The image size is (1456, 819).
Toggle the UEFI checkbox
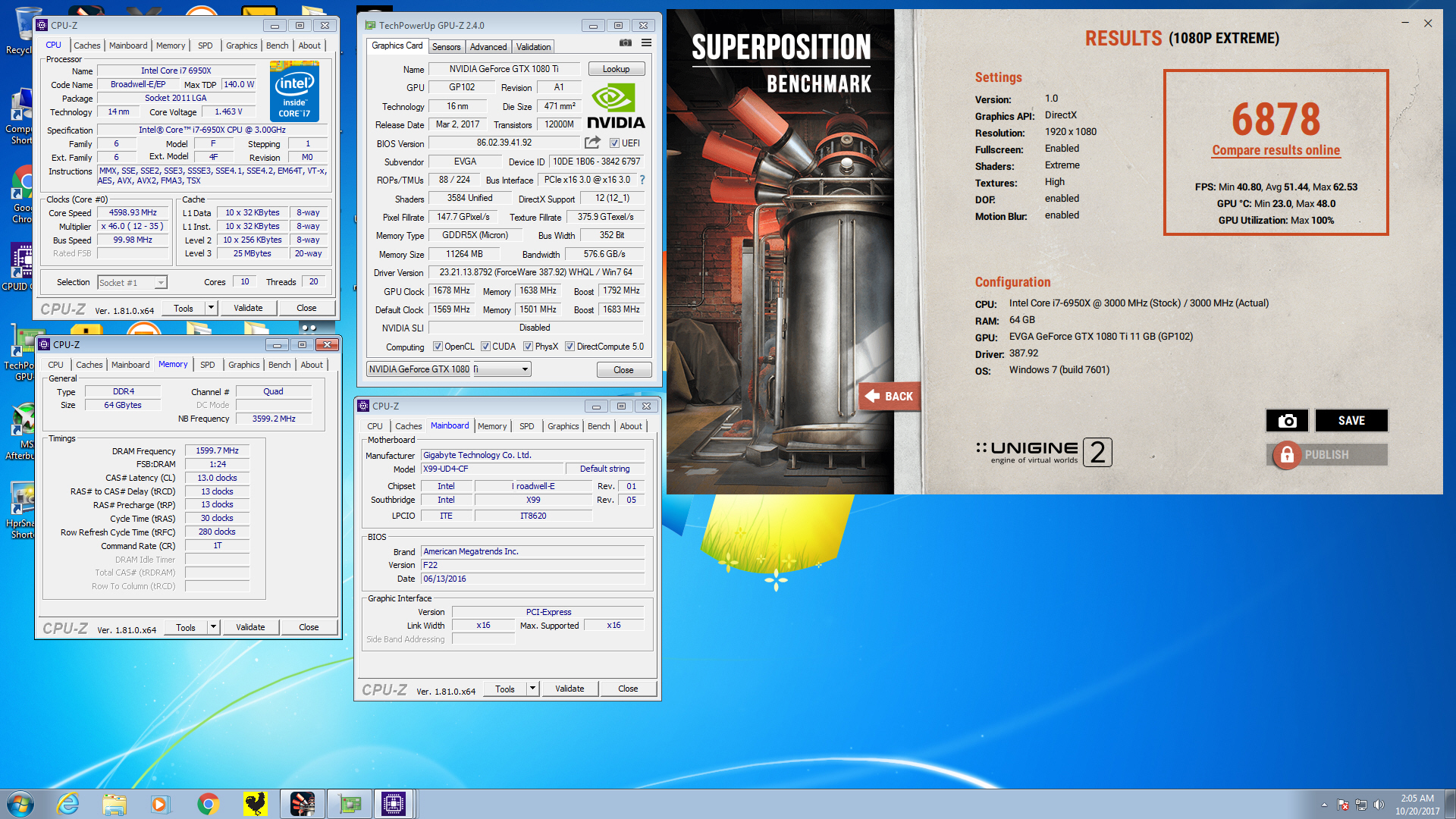coord(614,143)
